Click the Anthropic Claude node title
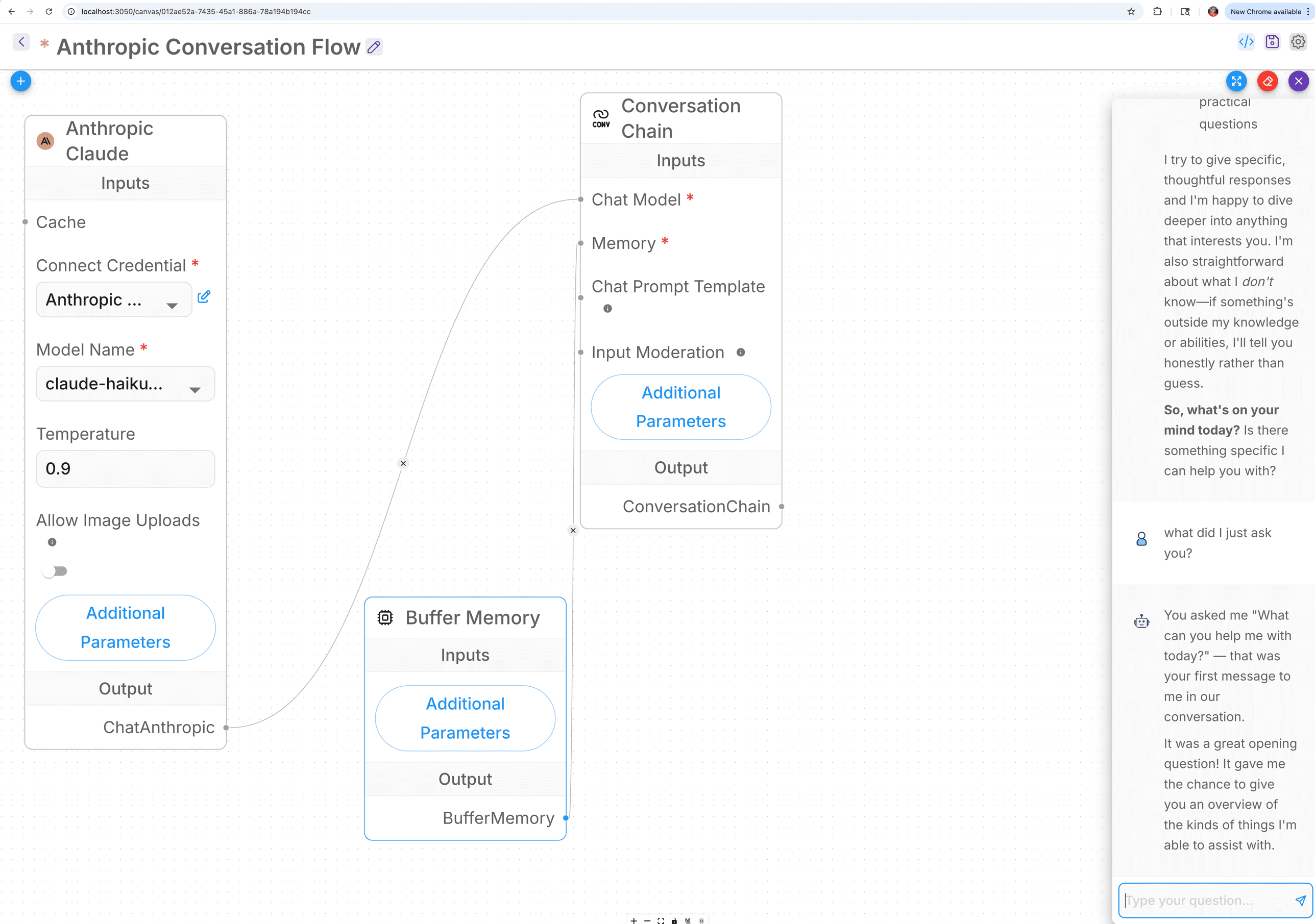 pos(109,141)
